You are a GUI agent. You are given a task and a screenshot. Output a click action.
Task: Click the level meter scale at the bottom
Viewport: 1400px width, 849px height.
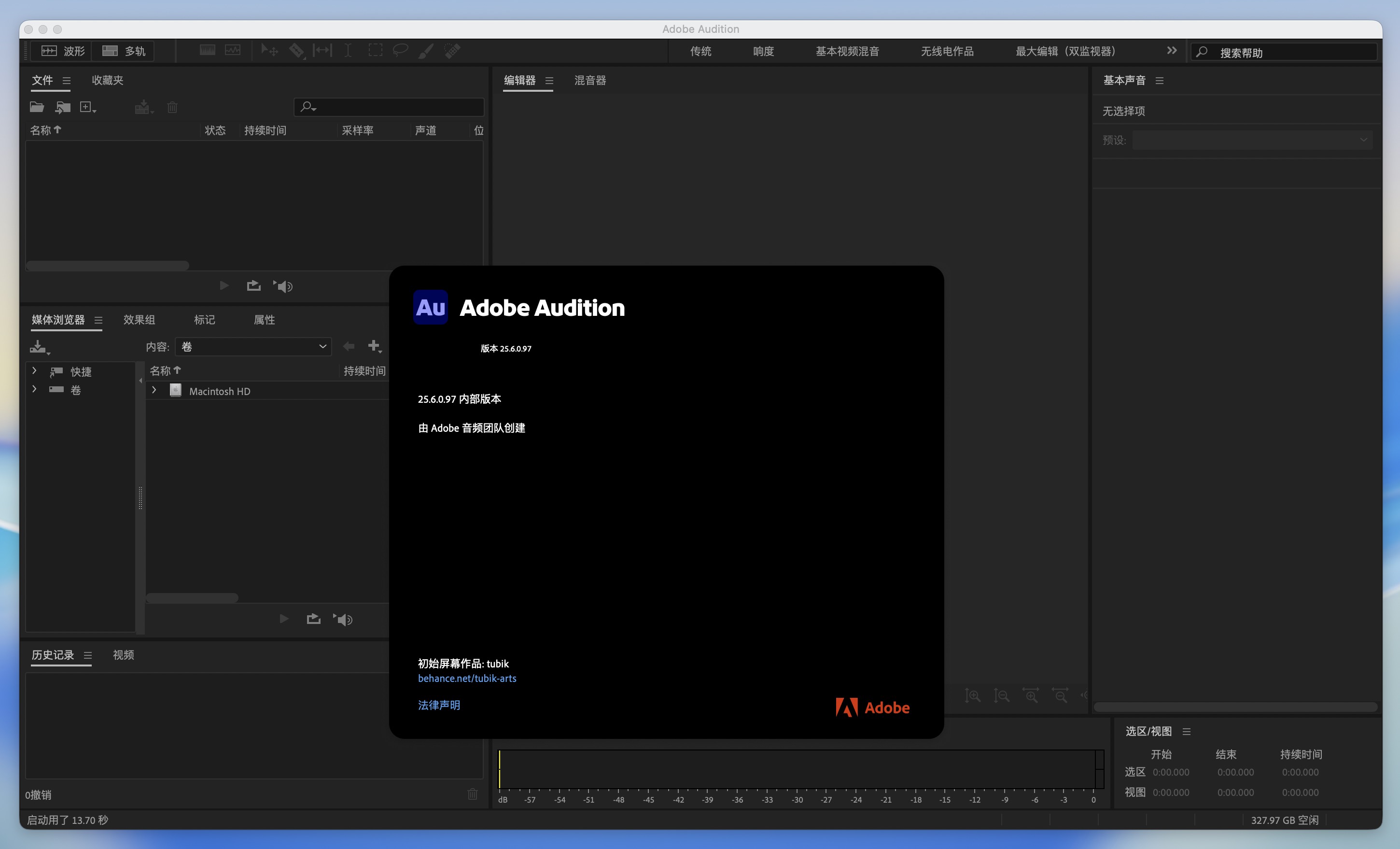[x=796, y=799]
